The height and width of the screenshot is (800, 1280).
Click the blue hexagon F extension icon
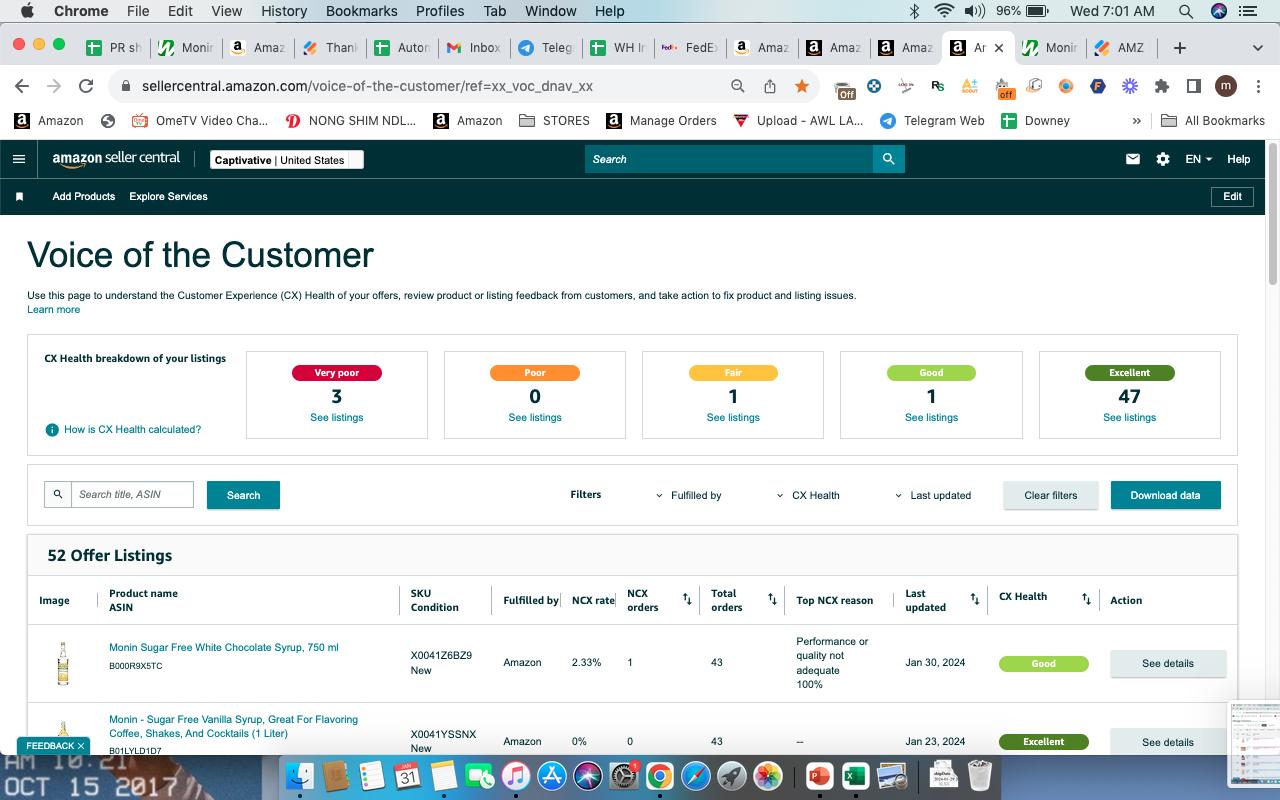[x=1098, y=86]
